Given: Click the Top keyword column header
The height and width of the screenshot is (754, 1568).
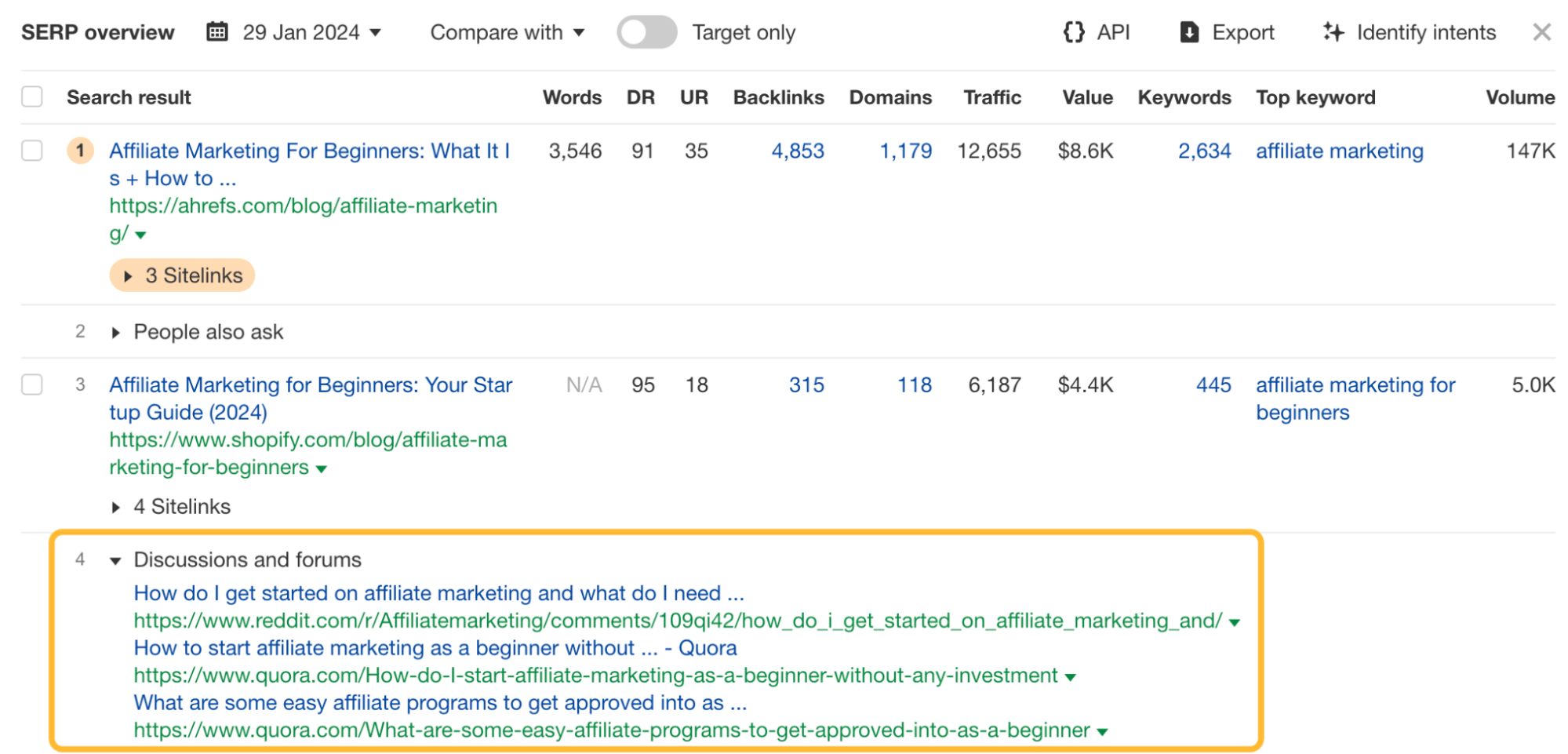Looking at the screenshot, I should (1315, 97).
